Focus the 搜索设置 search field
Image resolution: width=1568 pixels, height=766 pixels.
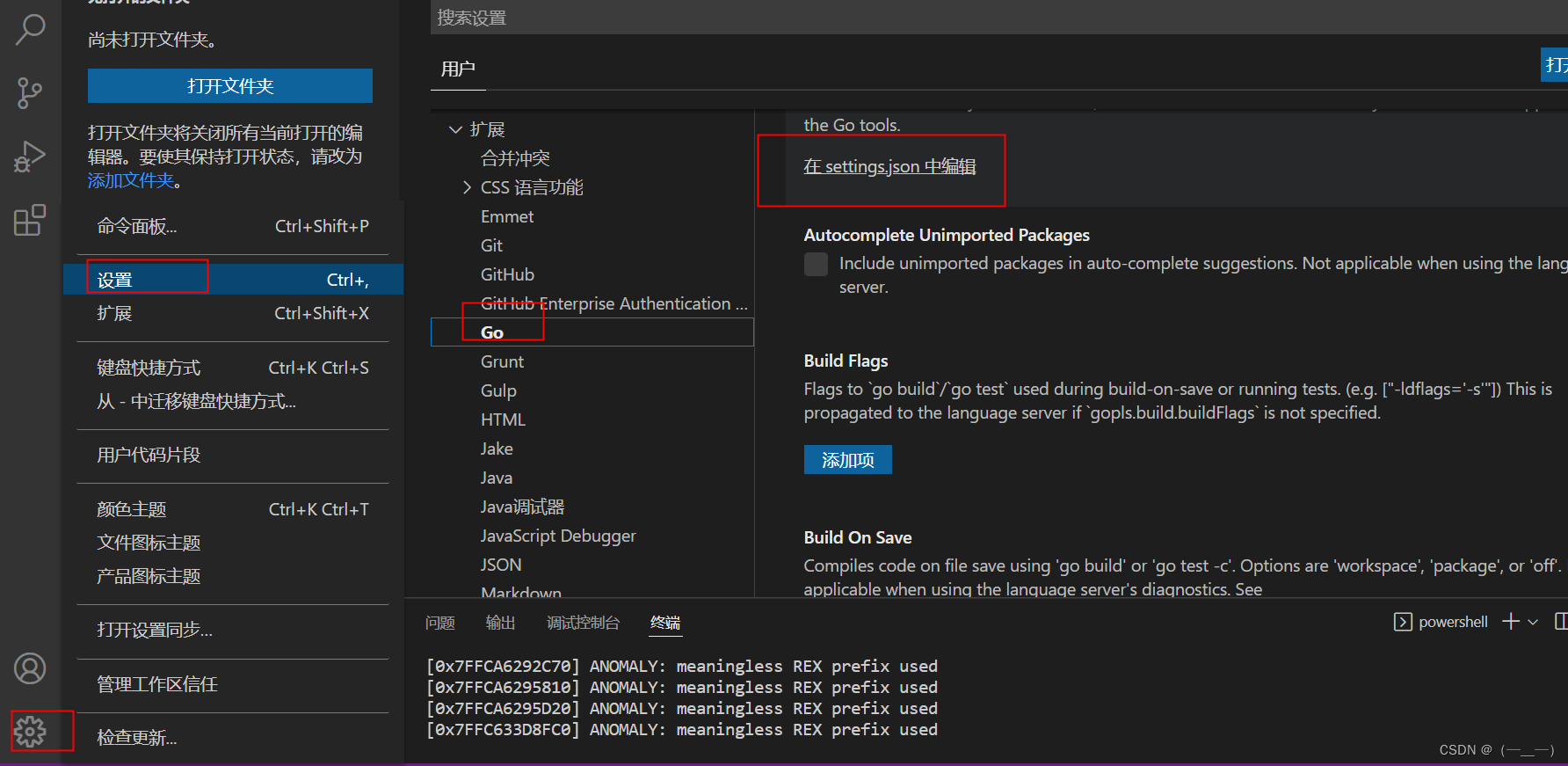click(998, 18)
